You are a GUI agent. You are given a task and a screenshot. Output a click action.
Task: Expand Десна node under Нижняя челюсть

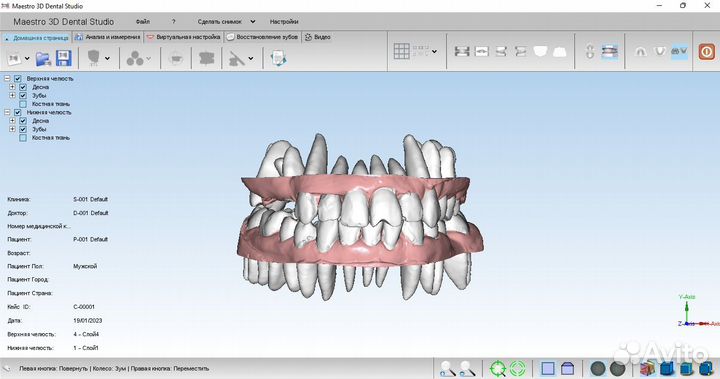point(12,121)
